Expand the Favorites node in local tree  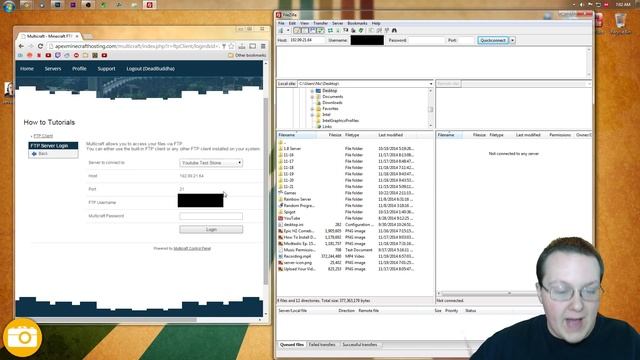click(x=312, y=109)
